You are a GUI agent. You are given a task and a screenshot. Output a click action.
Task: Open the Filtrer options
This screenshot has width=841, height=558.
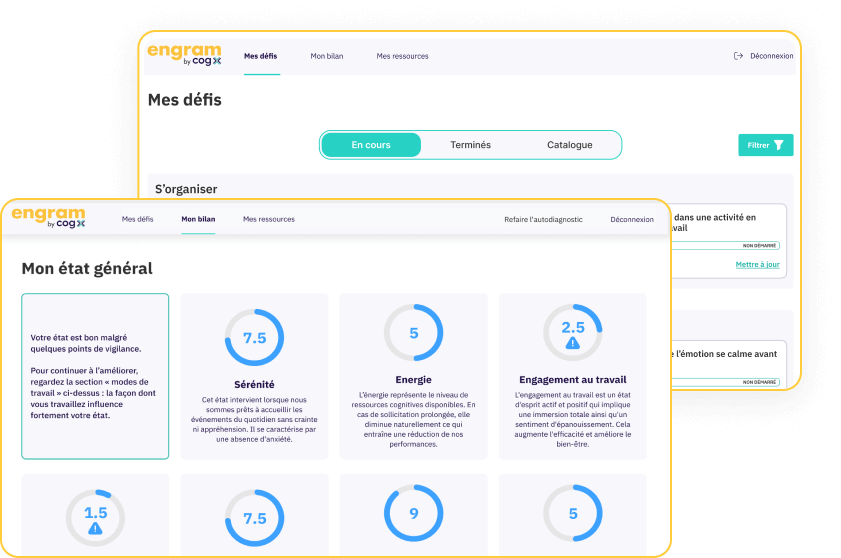pyautogui.click(x=765, y=145)
